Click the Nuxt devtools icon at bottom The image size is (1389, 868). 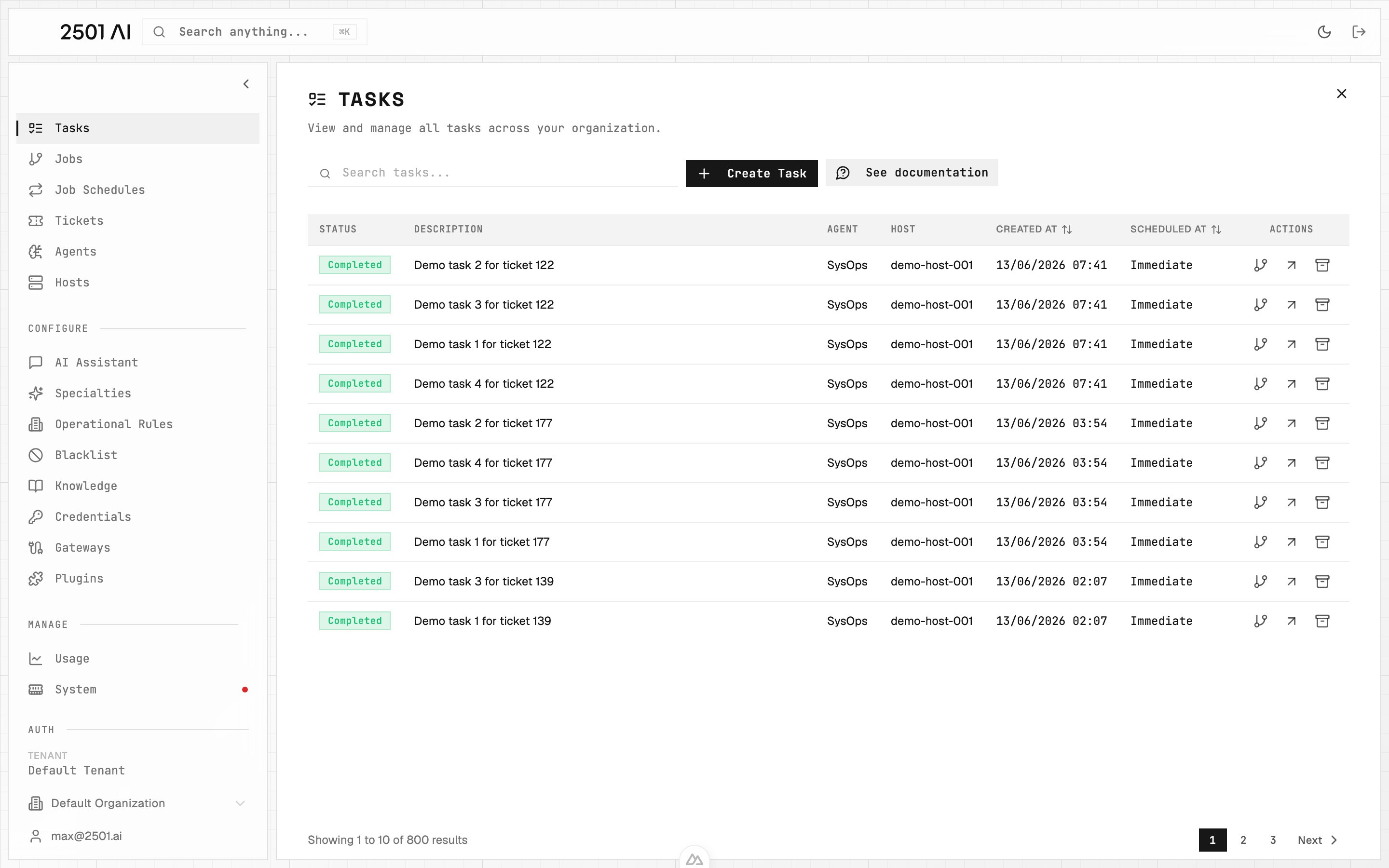pyautogui.click(x=694, y=859)
